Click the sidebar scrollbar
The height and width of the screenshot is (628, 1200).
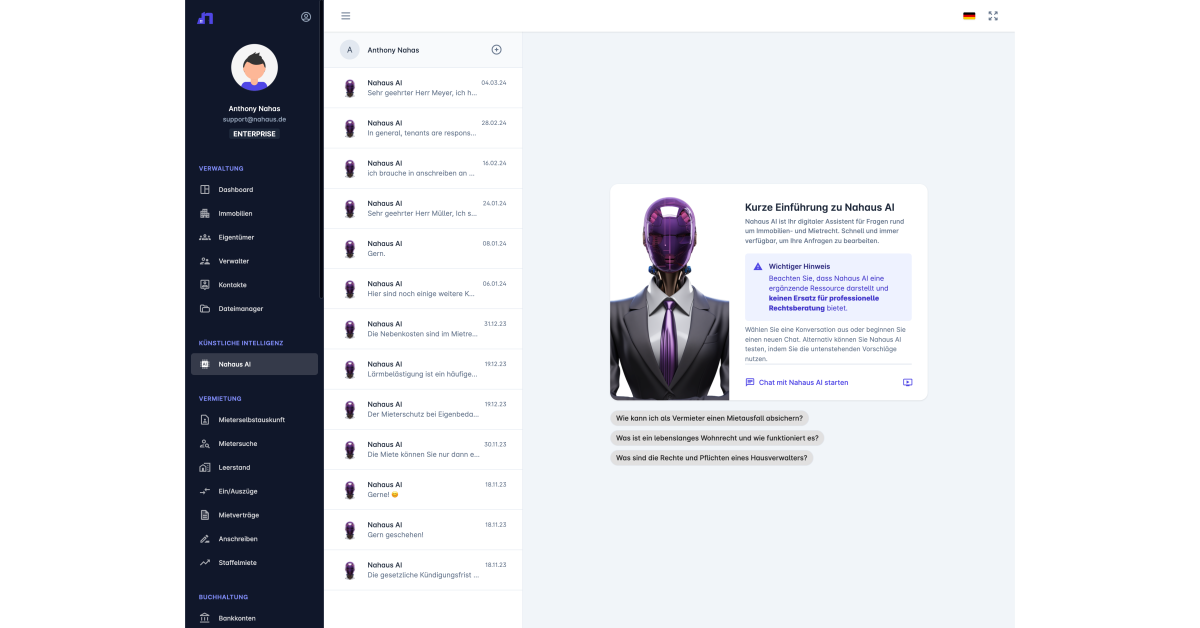tap(321, 150)
